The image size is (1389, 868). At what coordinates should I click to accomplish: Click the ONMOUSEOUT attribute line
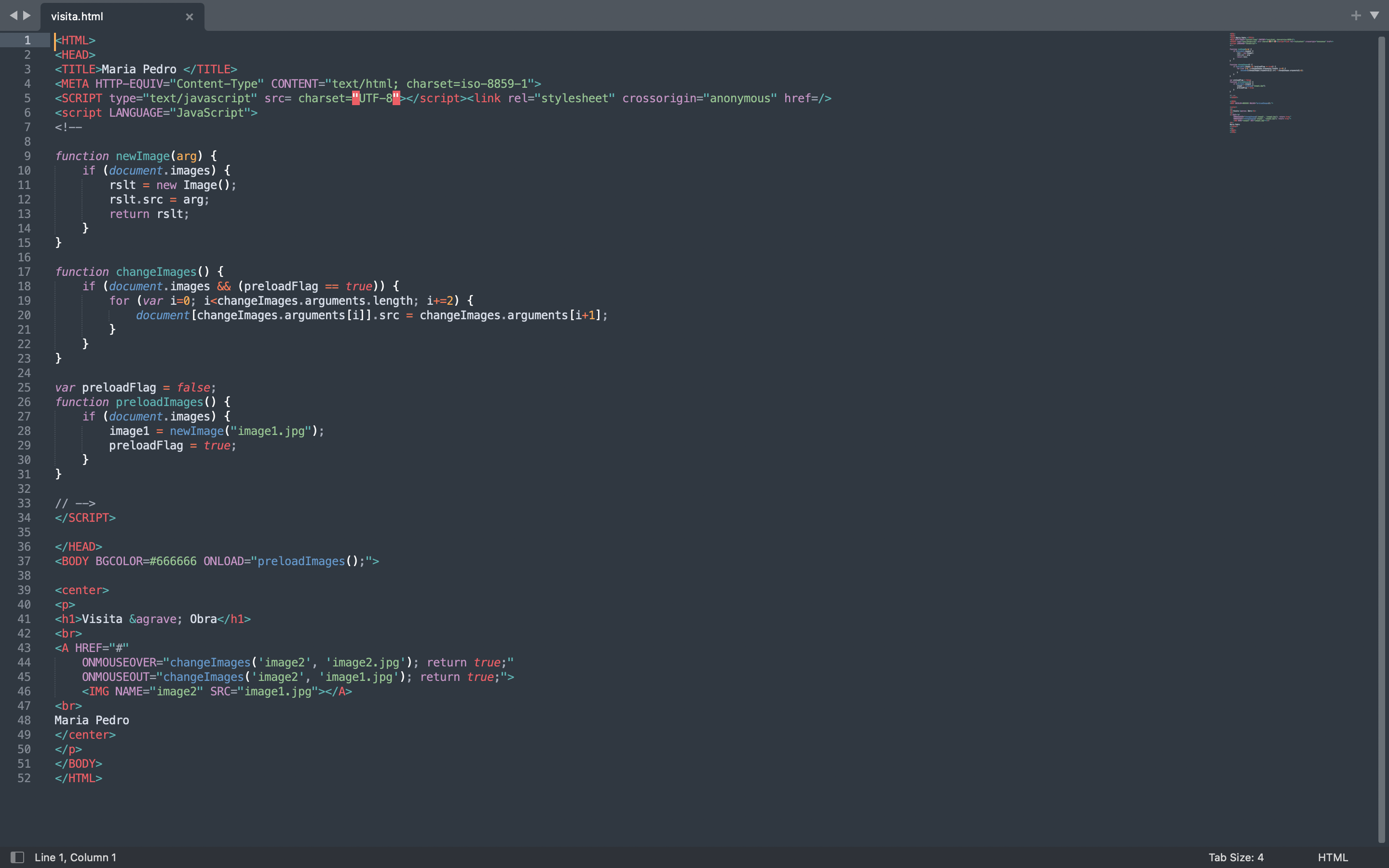(298, 677)
